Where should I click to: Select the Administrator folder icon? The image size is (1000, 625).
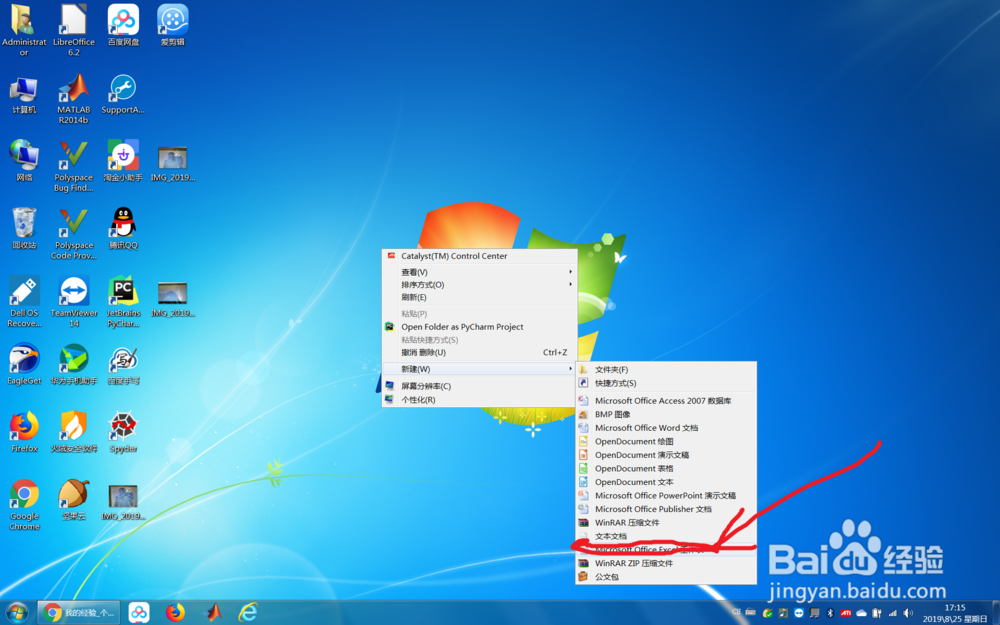(x=24, y=30)
